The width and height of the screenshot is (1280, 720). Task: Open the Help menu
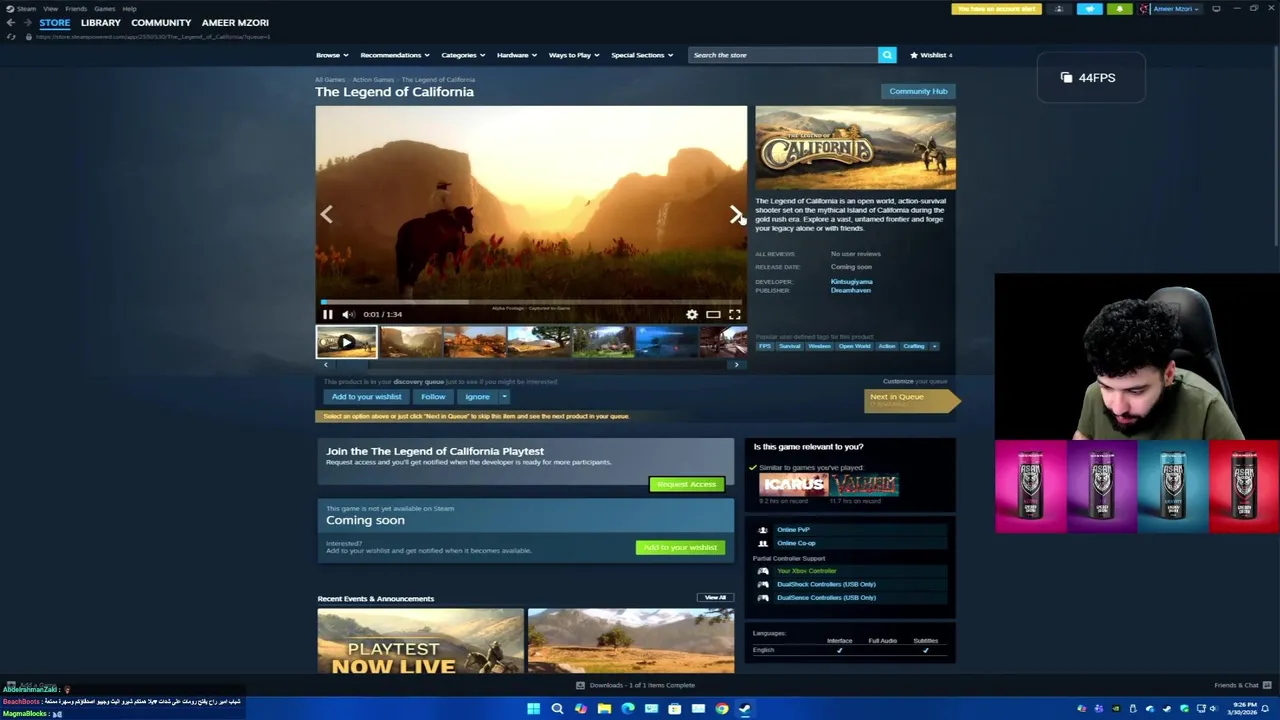[x=129, y=8]
